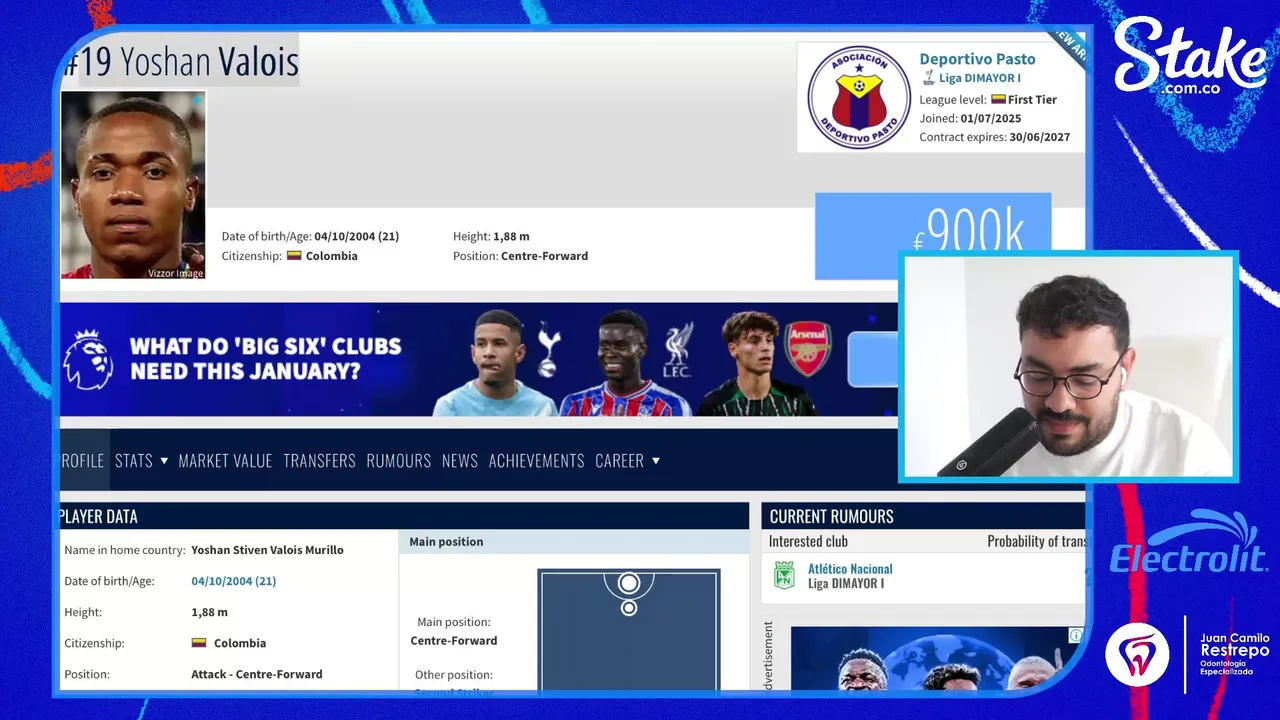Open the Rumours tab

pos(398,461)
